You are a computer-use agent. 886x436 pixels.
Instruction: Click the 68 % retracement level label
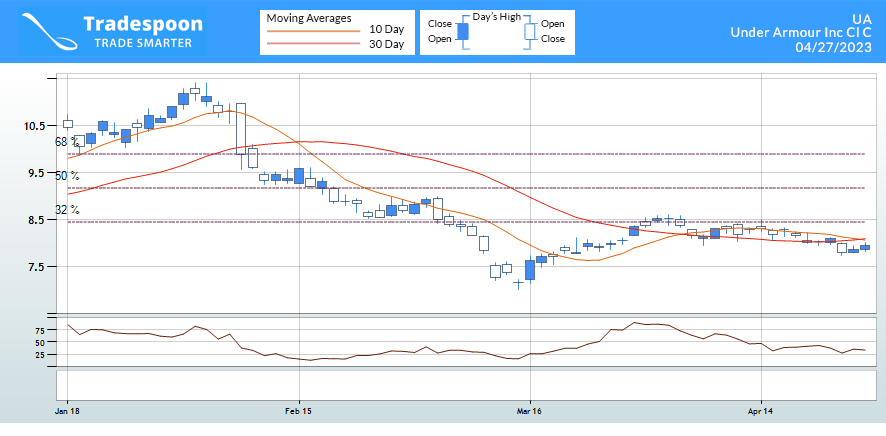pyautogui.click(x=67, y=142)
